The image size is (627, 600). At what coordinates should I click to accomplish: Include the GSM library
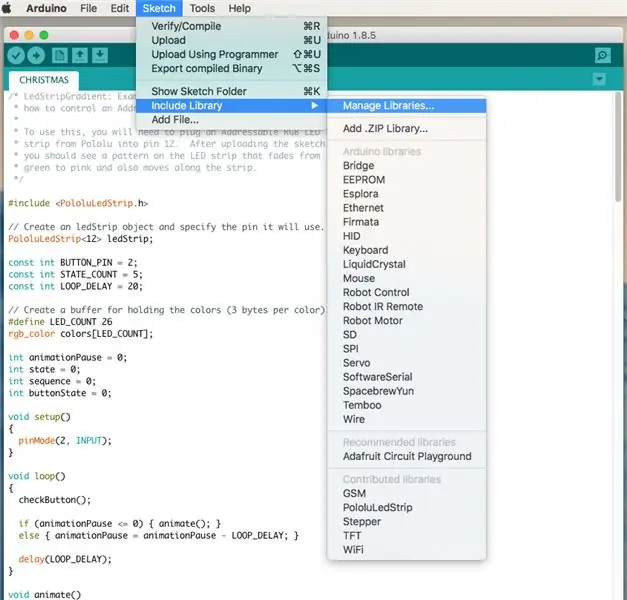[x=406, y=493]
